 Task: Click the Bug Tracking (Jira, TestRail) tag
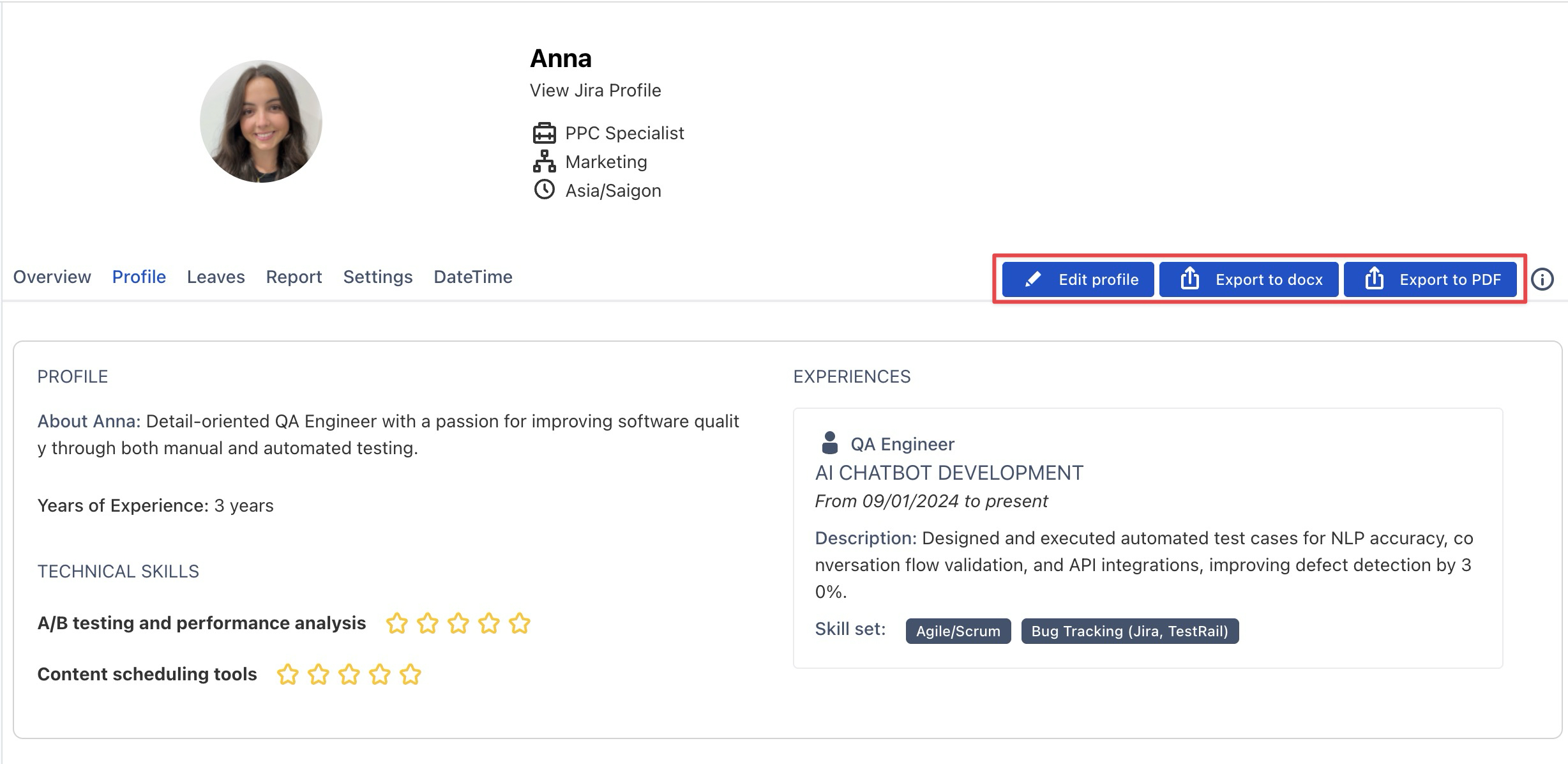click(x=1129, y=631)
